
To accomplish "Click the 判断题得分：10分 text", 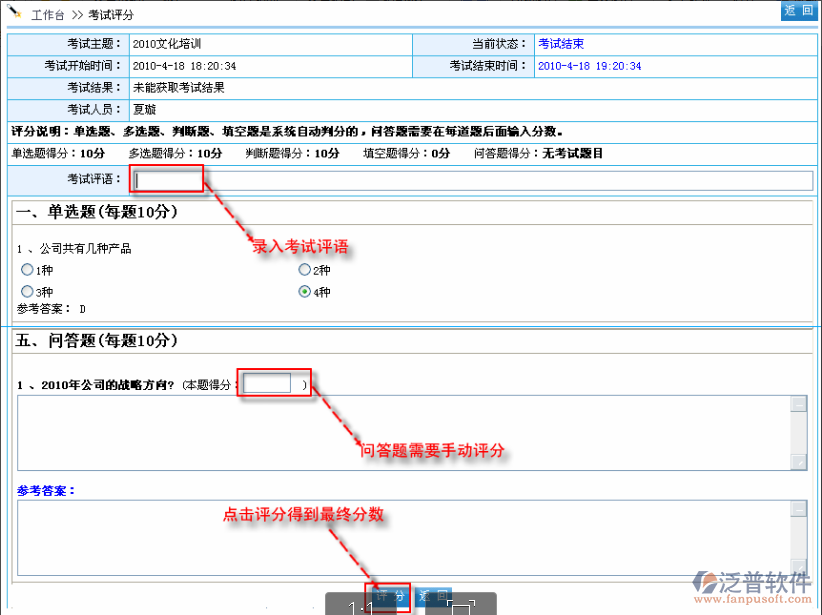I will point(293,154).
